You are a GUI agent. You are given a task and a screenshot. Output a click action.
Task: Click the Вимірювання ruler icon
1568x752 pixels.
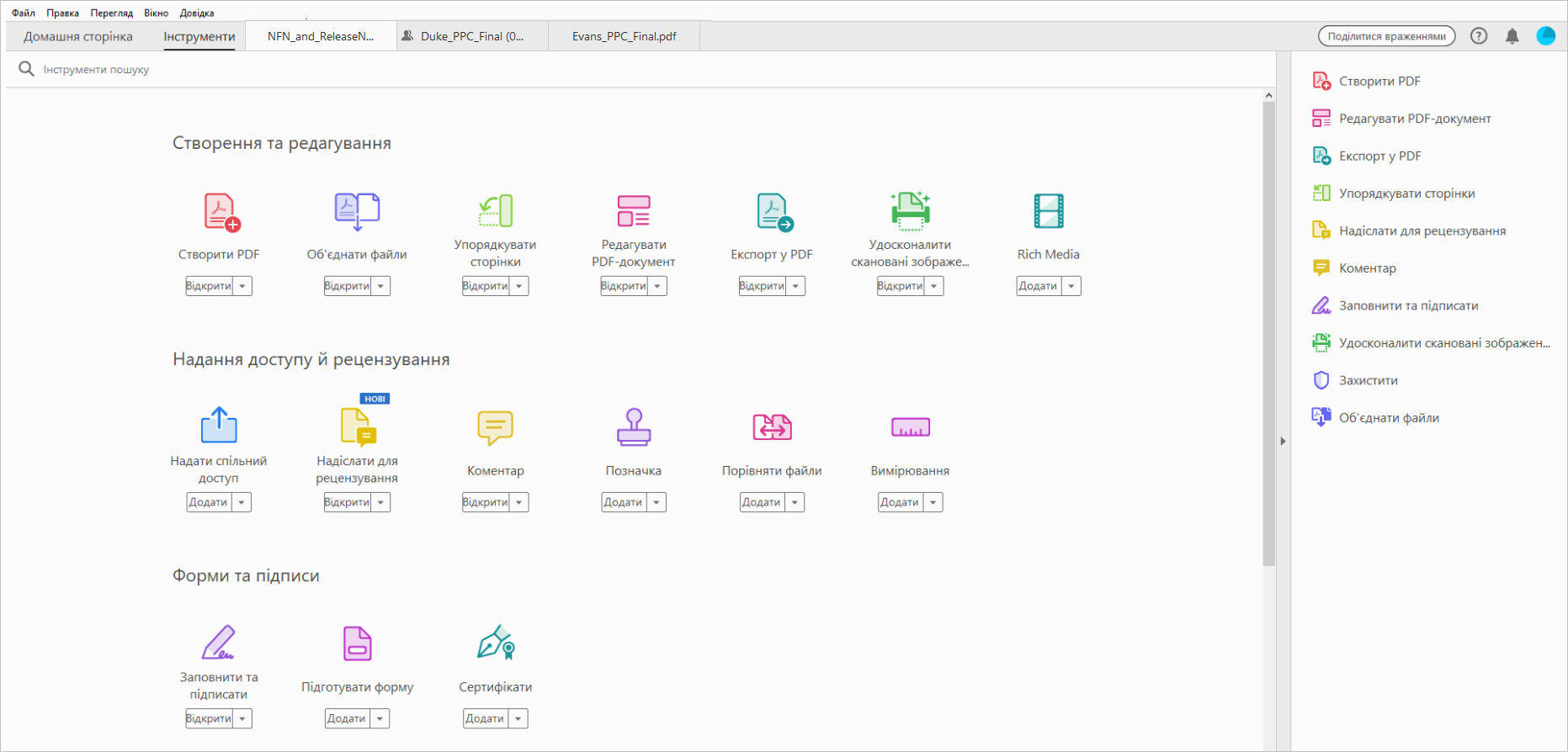click(911, 427)
